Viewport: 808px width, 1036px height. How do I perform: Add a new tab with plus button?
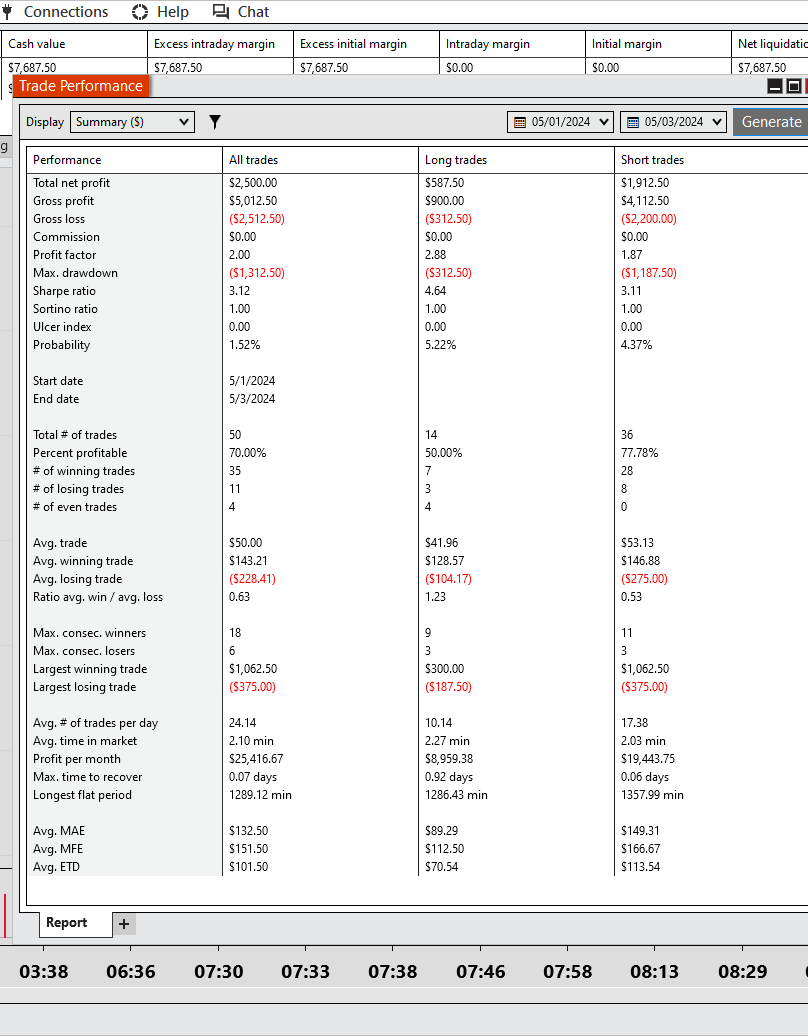pos(124,924)
